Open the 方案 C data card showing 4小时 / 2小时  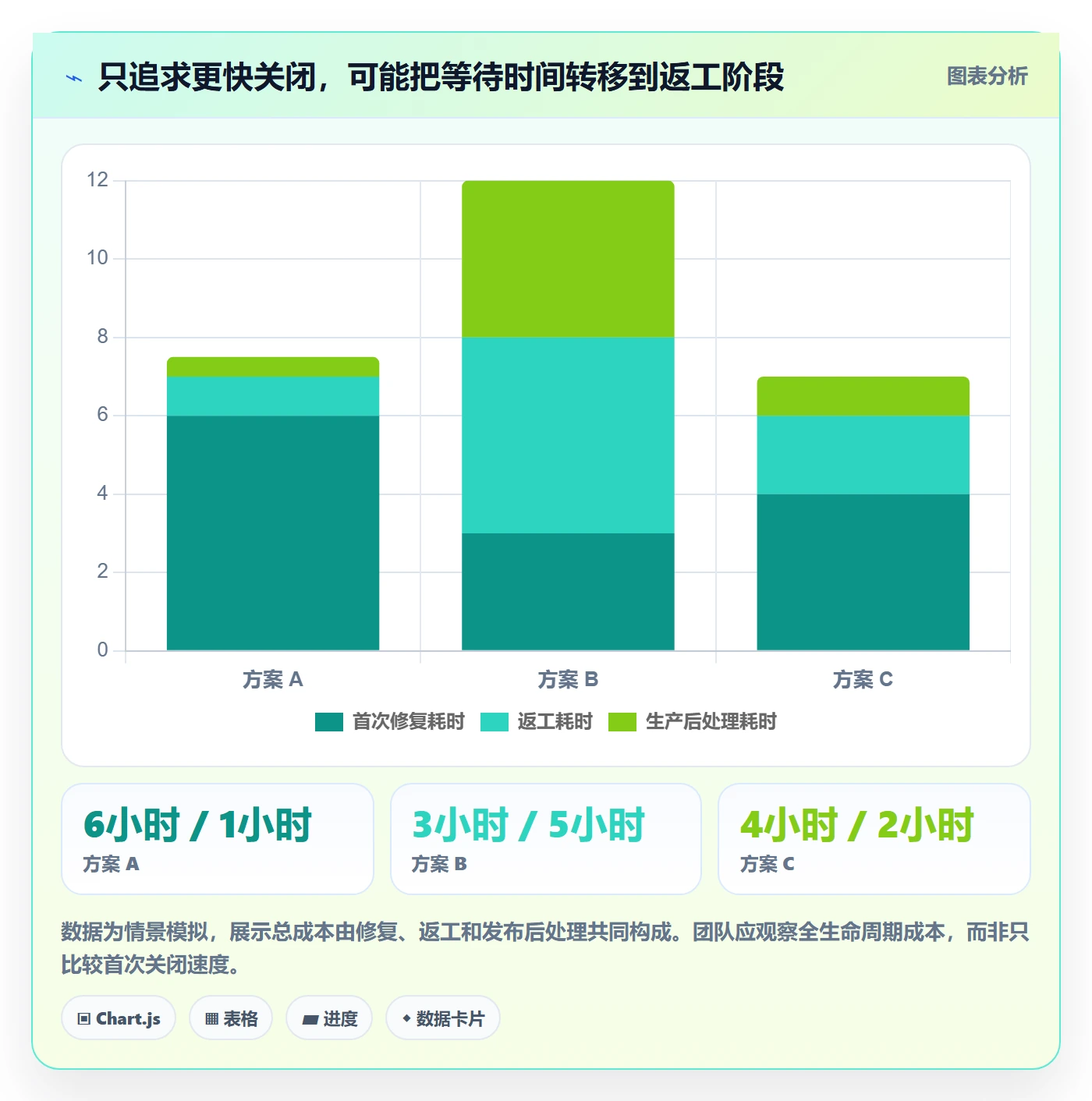click(874, 839)
